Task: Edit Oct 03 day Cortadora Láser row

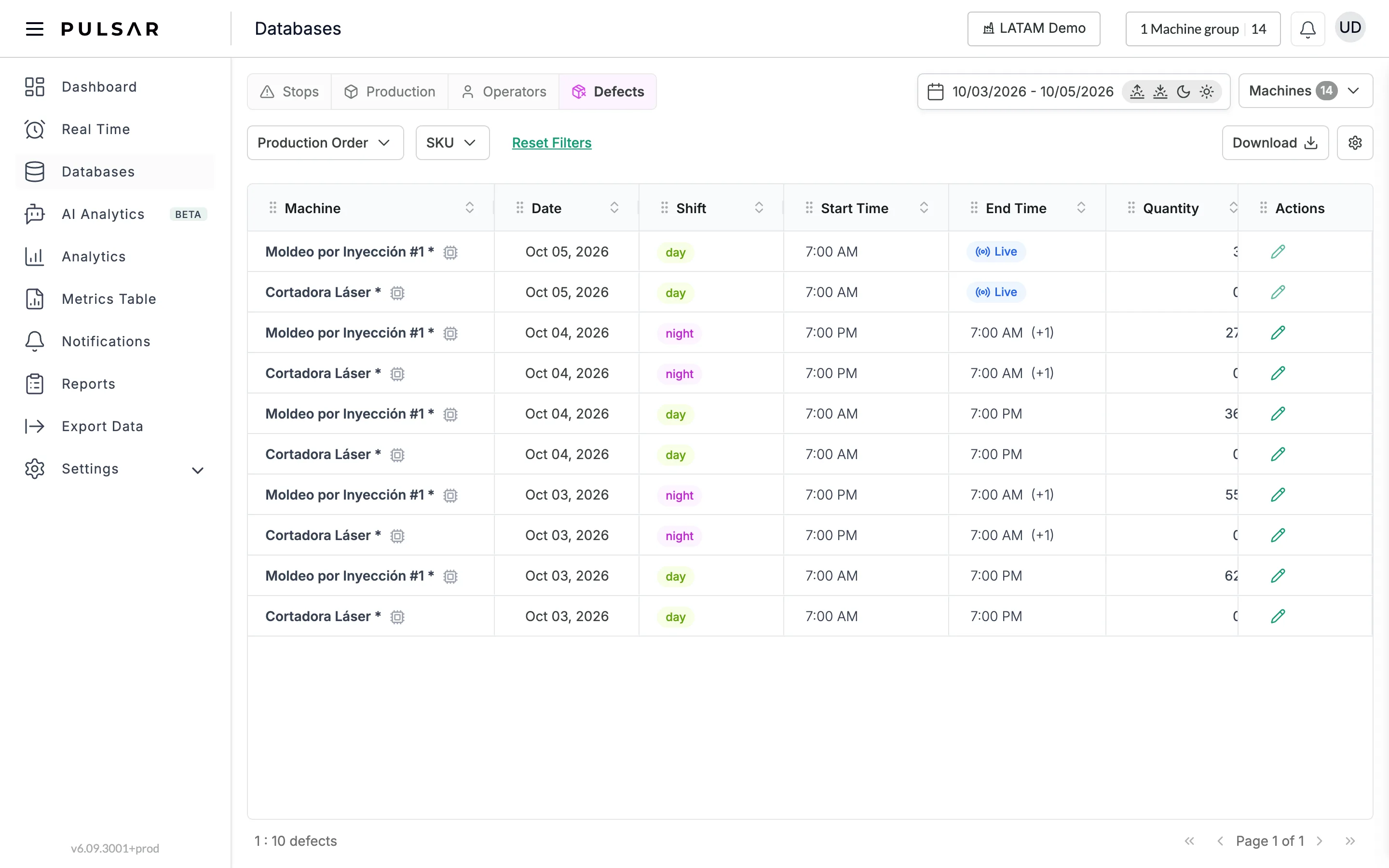Action: pos(1278,616)
